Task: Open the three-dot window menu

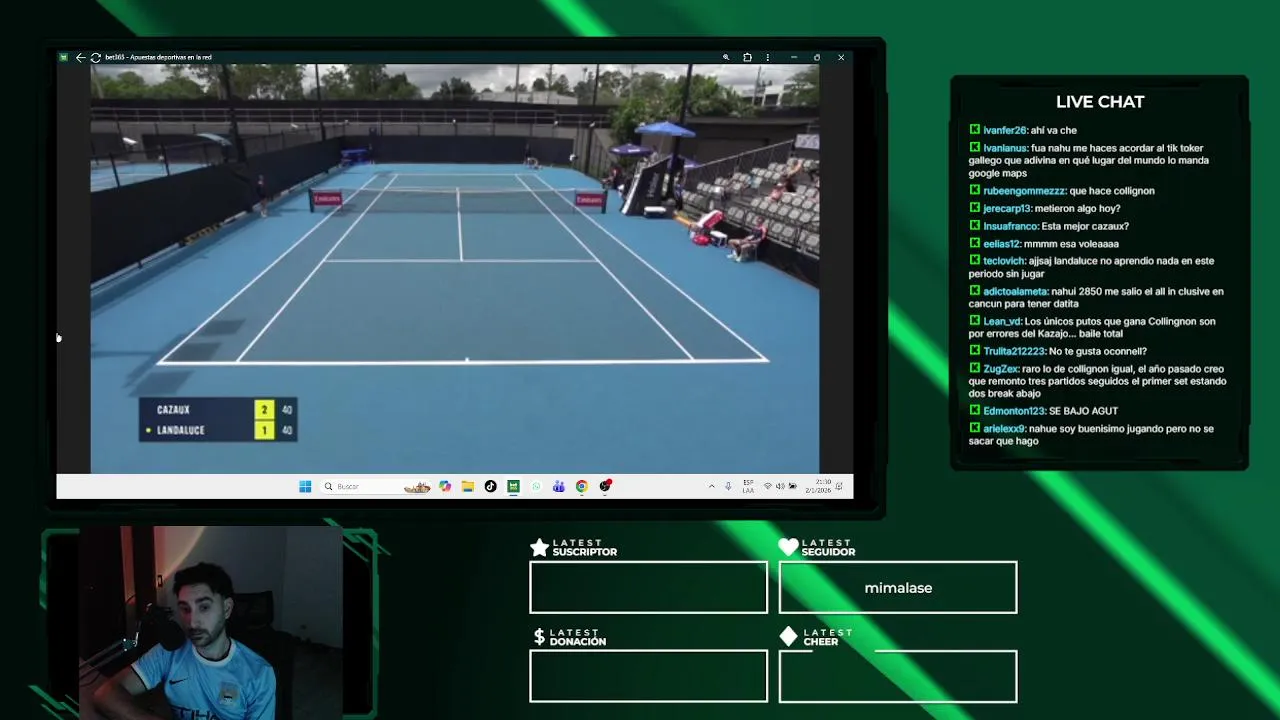Action: (x=768, y=57)
